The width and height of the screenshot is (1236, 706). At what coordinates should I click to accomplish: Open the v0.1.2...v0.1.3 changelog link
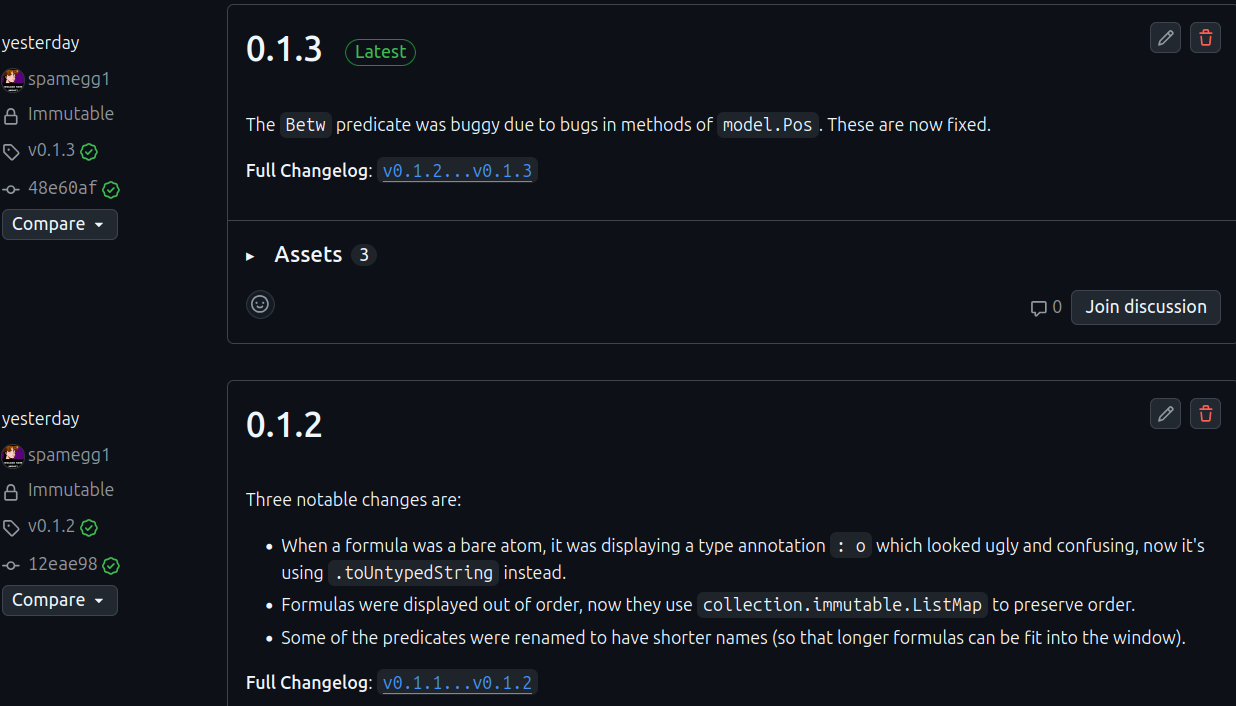coord(457,171)
